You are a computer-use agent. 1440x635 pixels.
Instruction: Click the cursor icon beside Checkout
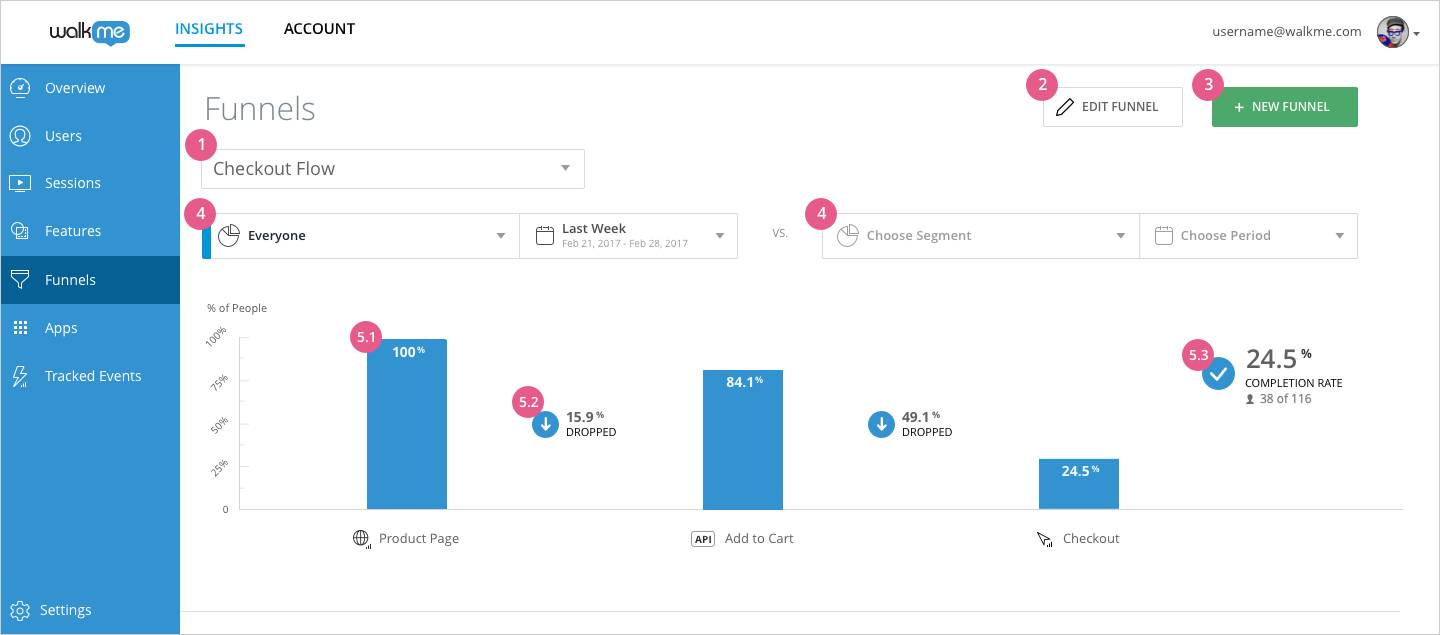[x=1045, y=538]
